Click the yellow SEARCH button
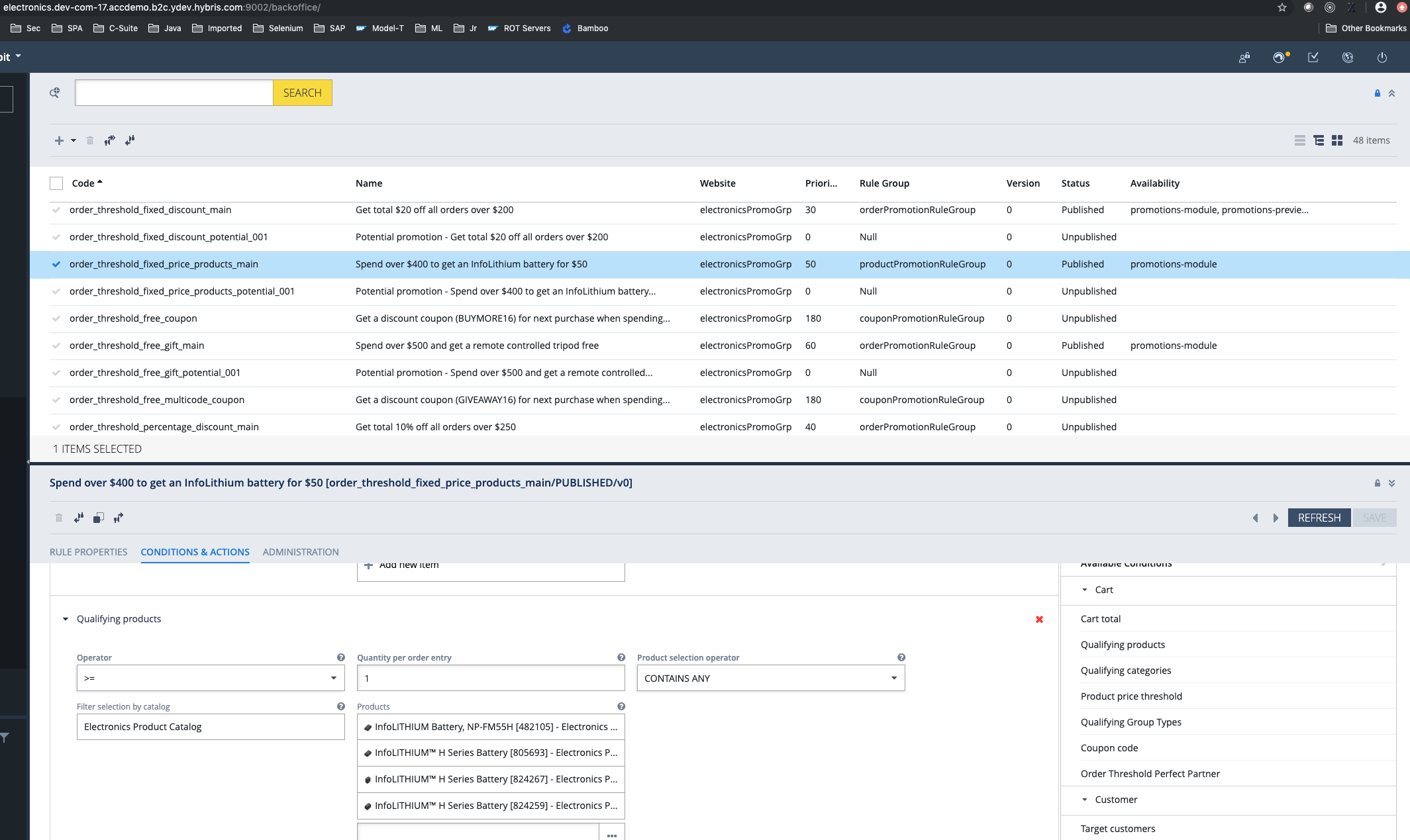This screenshot has width=1410, height=840. click(302, 93)
